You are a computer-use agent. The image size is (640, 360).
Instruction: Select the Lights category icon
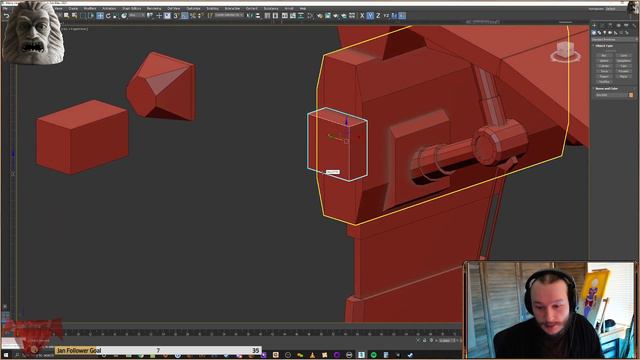604,32
